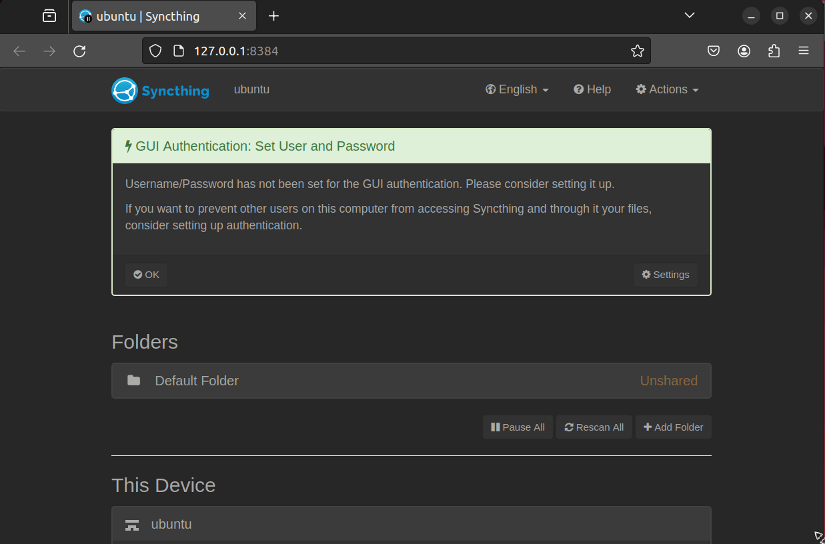Viewport: 825px width, 544px height.
Task: Click the Syncthing logo
Action: 160,90
